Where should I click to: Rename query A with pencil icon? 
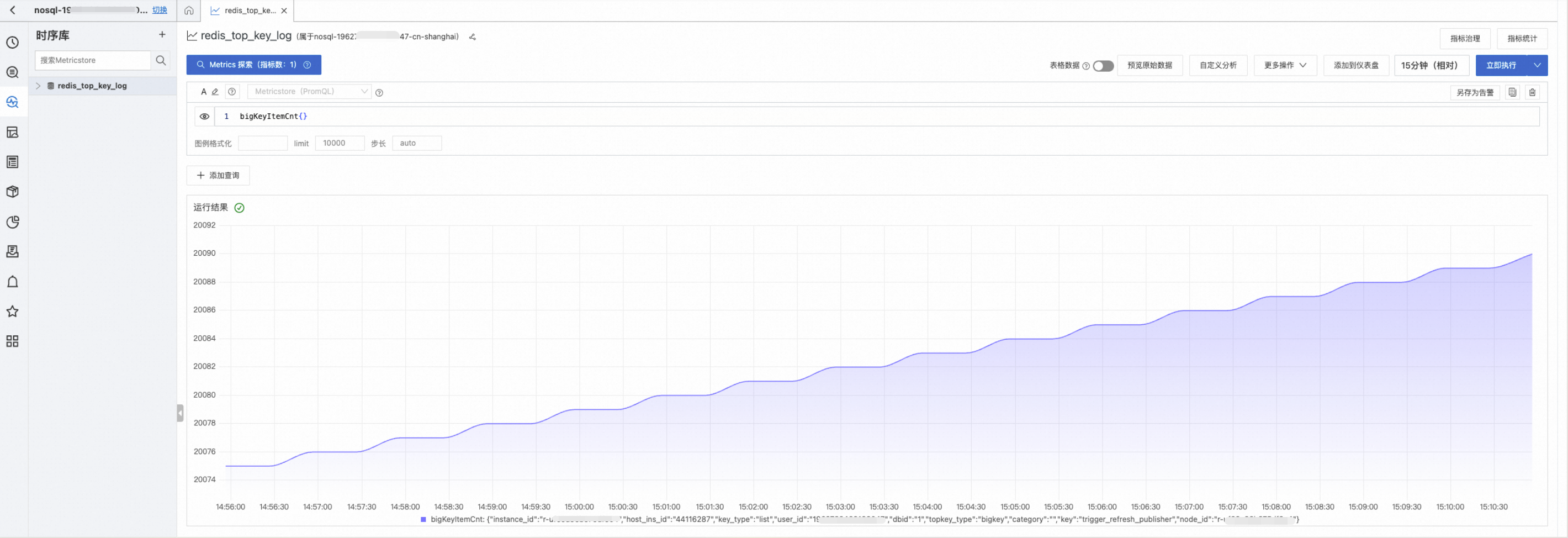(215, 92)
